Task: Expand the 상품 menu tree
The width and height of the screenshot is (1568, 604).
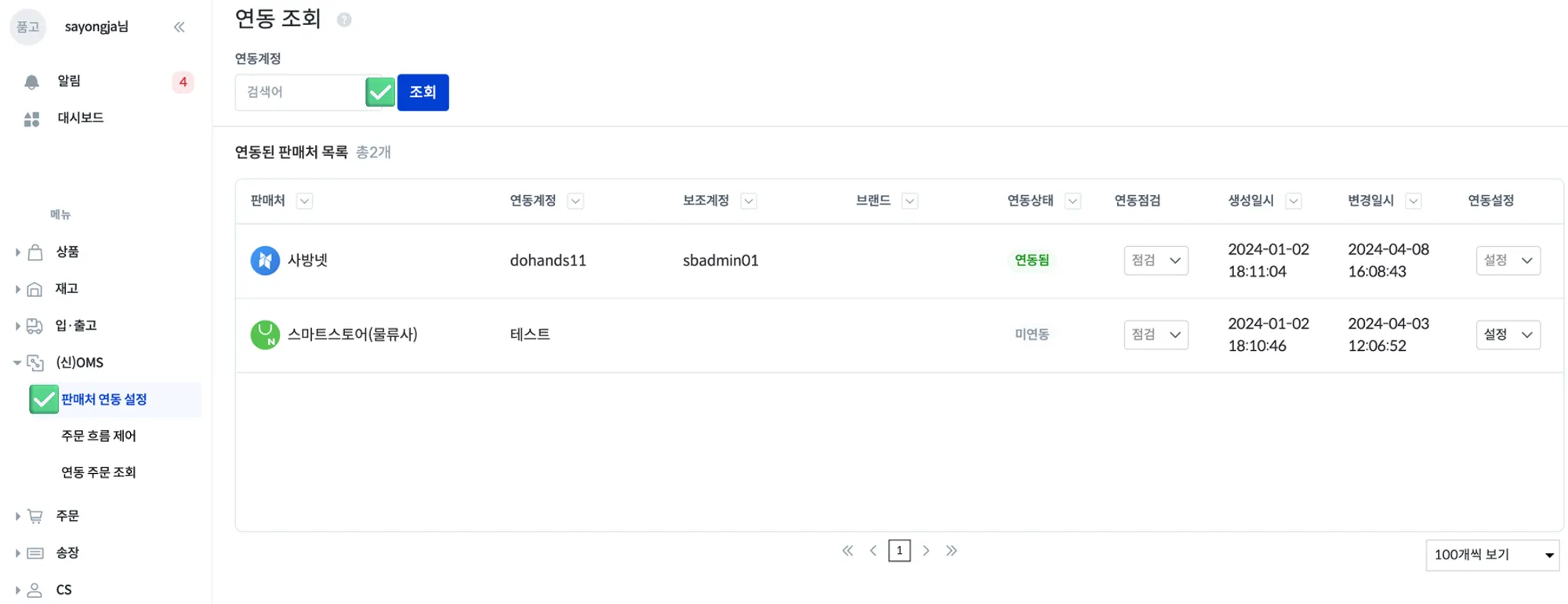Action: click(x=18, y=252)
